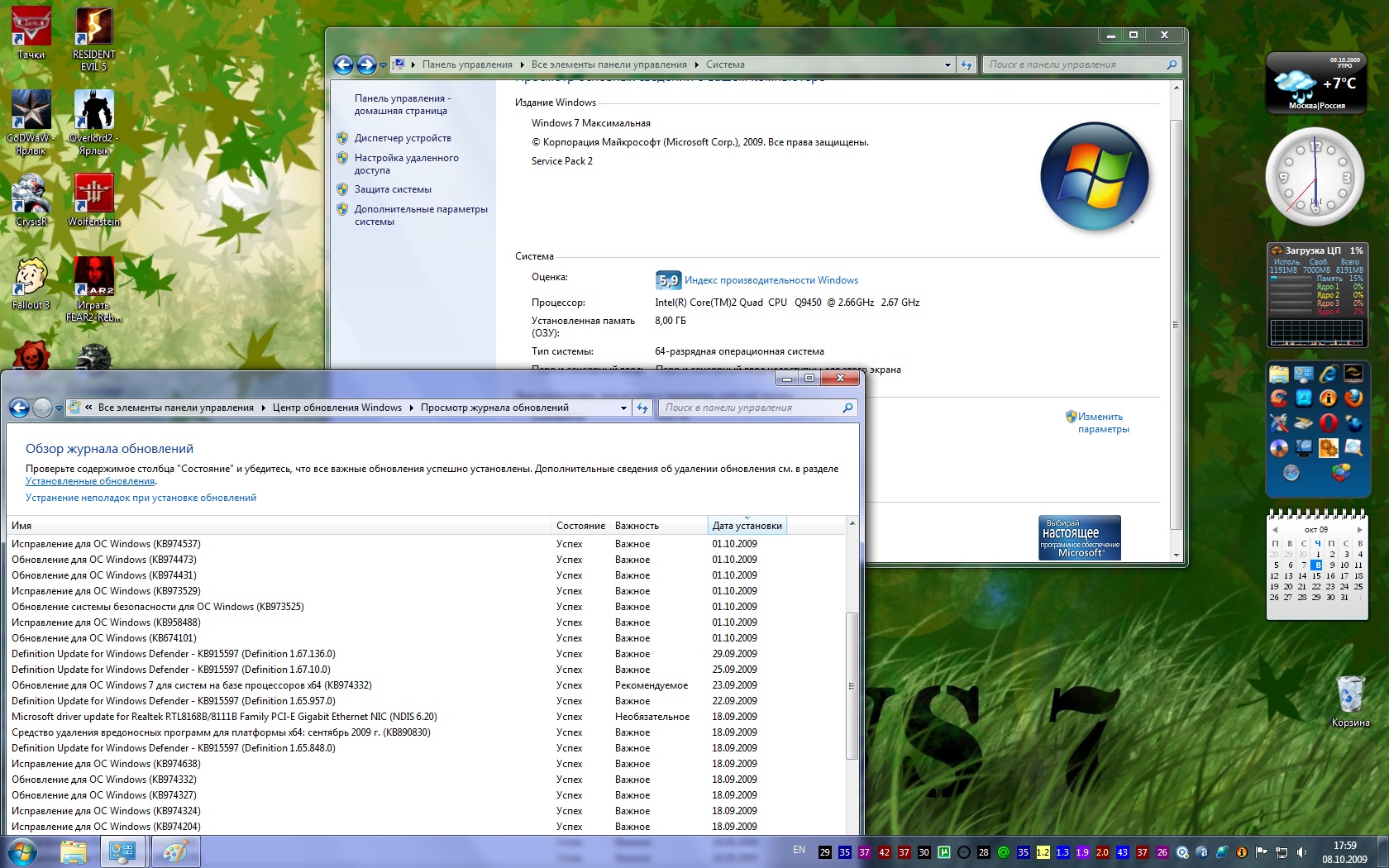Click the orange info icon in launcher gadget

click(1328, 398)
